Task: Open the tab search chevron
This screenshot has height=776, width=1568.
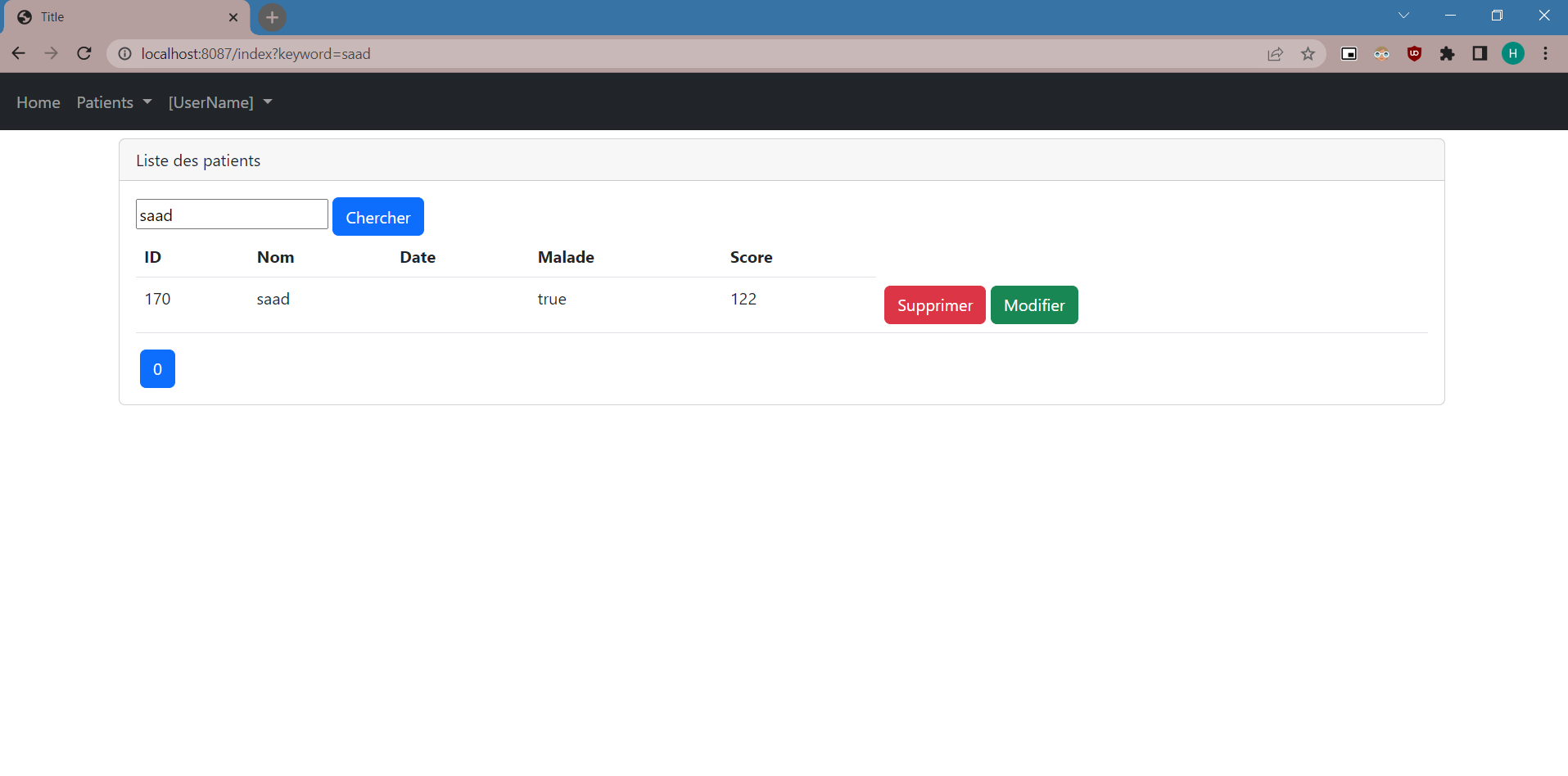Action: [1403, 16]
